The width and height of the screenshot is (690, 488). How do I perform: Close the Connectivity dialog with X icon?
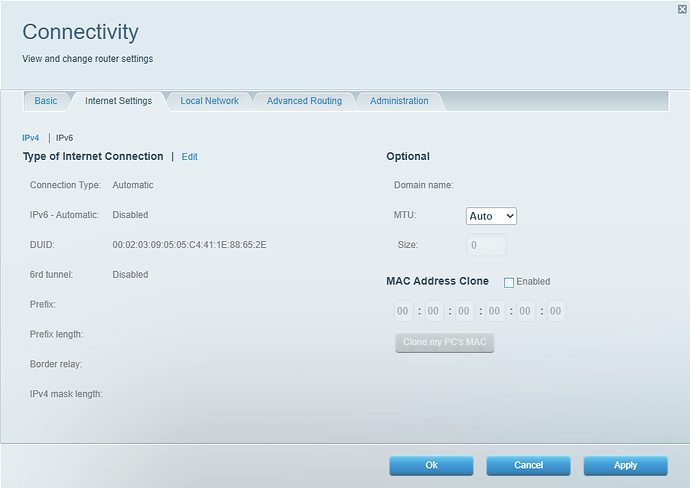682,9
